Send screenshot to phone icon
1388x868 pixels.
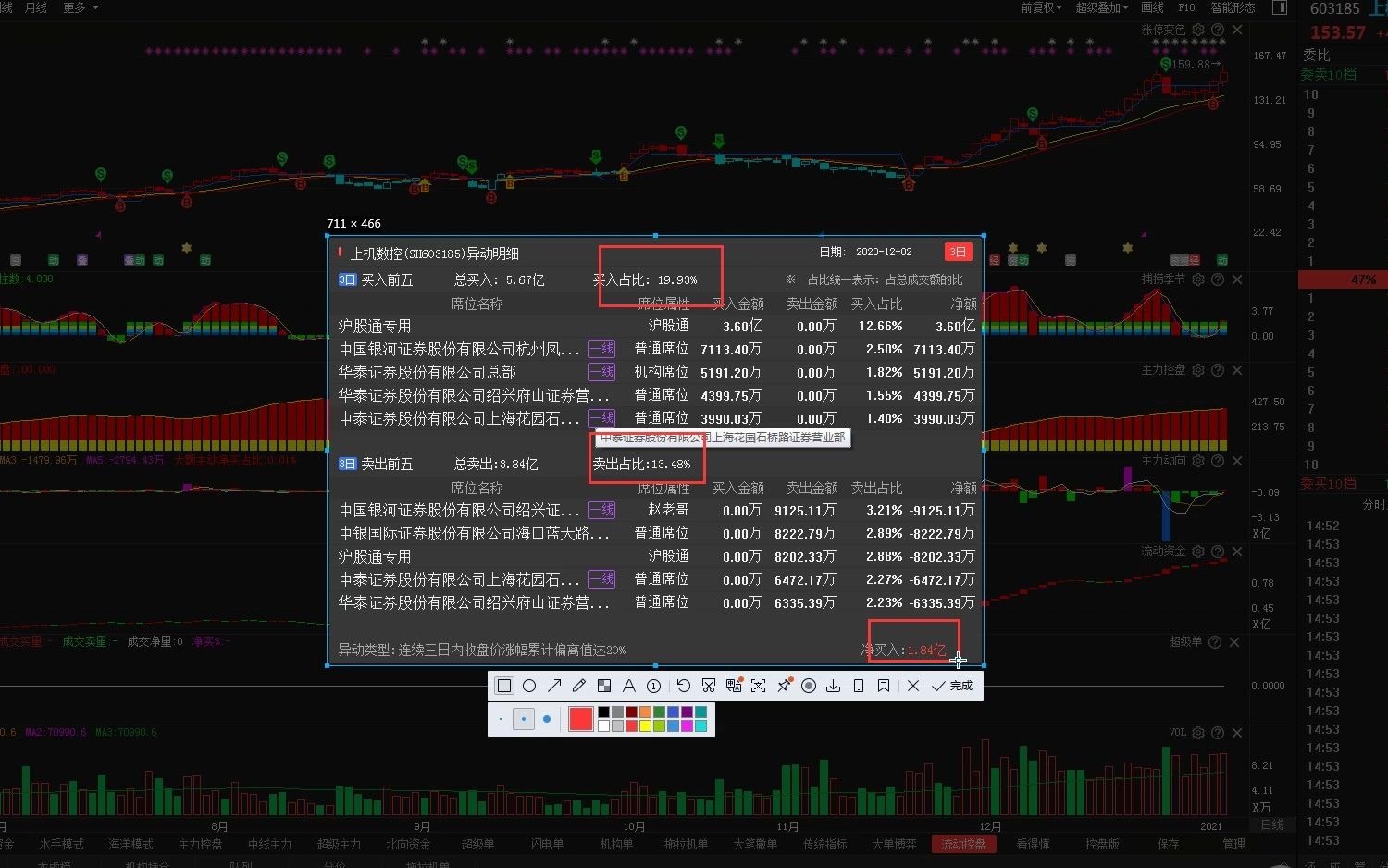(x=859, y=686)
